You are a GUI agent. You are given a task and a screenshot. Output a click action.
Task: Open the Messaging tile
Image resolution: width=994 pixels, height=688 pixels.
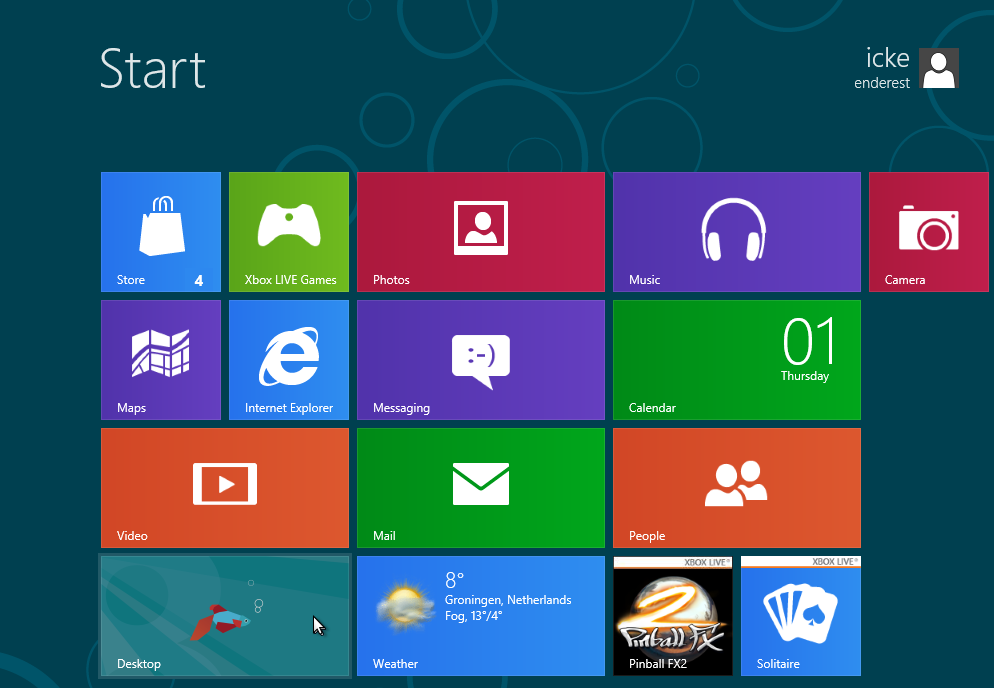(x=480, y=359)
